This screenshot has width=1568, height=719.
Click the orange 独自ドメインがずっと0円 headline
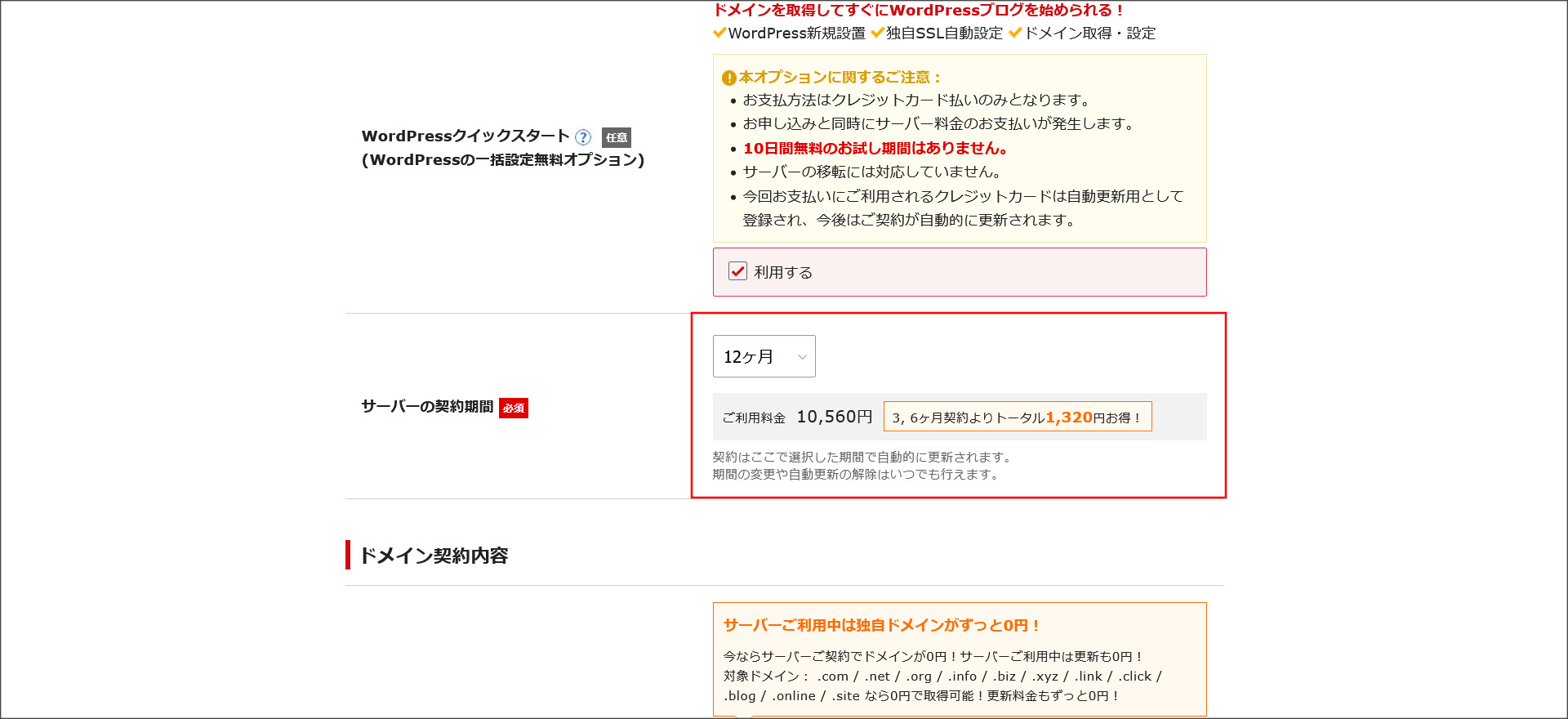coord(881,625)
